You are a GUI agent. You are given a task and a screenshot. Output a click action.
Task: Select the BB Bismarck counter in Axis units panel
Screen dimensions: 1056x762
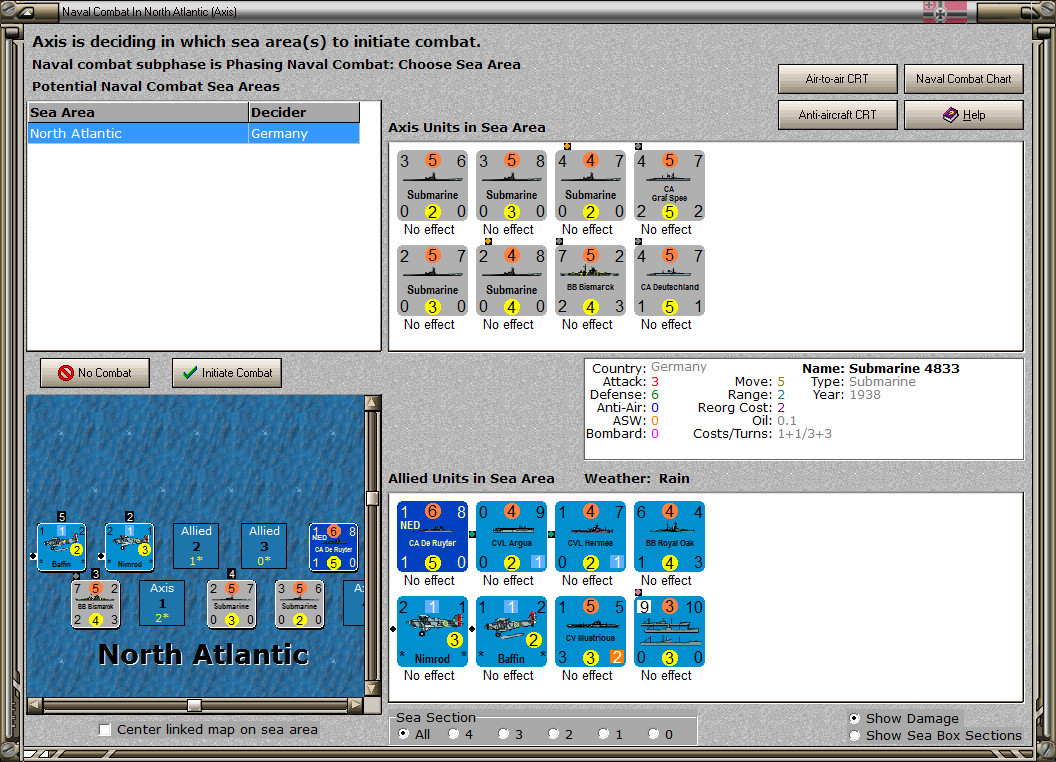[x=591, y=281]
